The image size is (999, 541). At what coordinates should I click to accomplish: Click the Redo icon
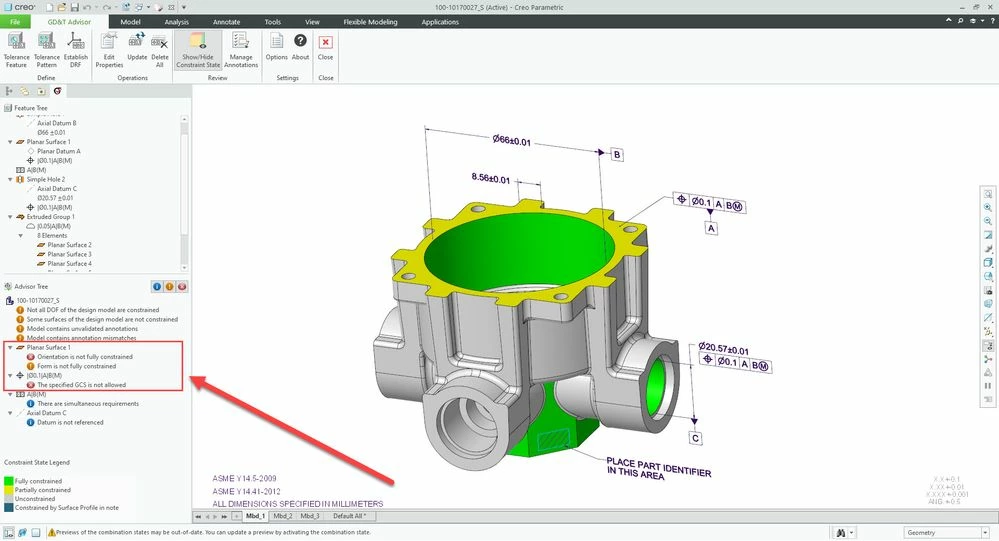(106, 7)
